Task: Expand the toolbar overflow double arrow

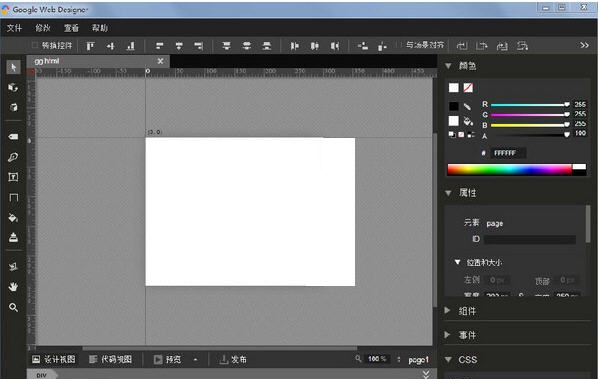Action: pos(584,45)
